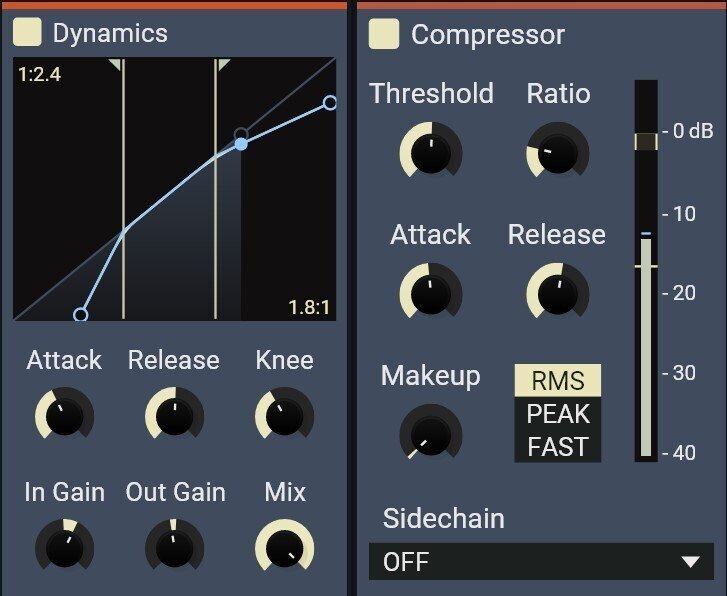Click the left threshold marker triangle
727x596 pixels.
(x=116, y=65)
